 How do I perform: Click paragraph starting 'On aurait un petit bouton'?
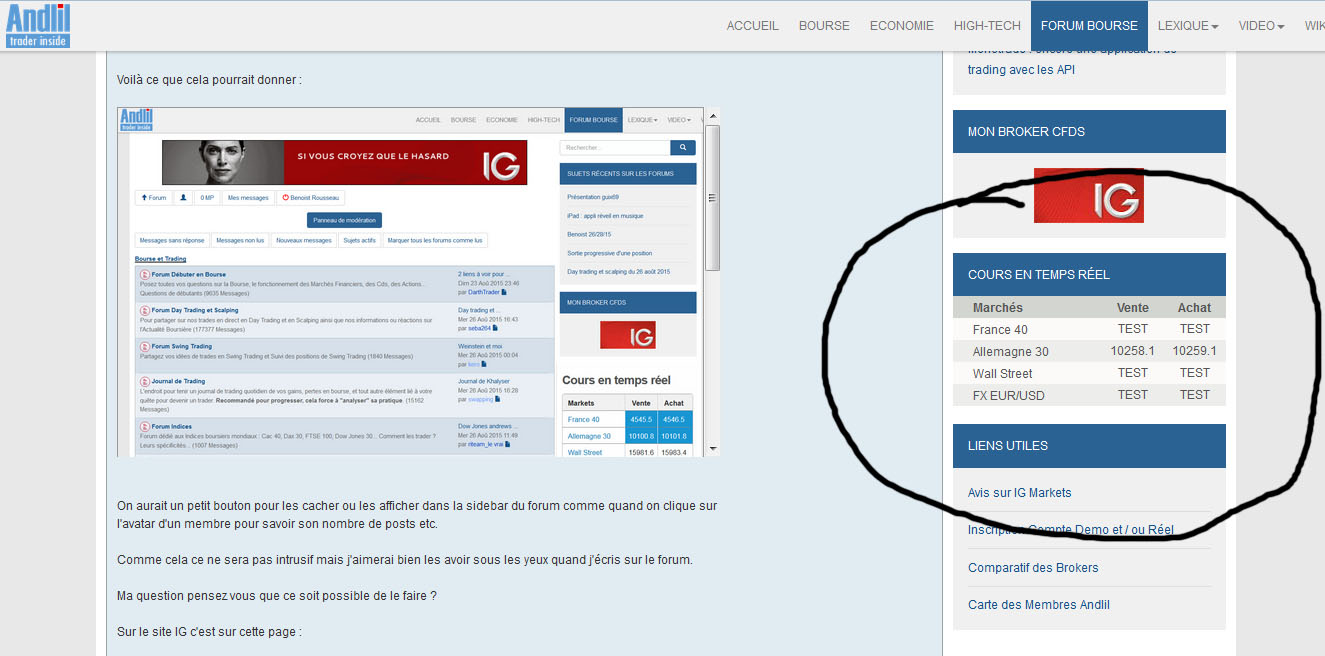click(417, 515)
